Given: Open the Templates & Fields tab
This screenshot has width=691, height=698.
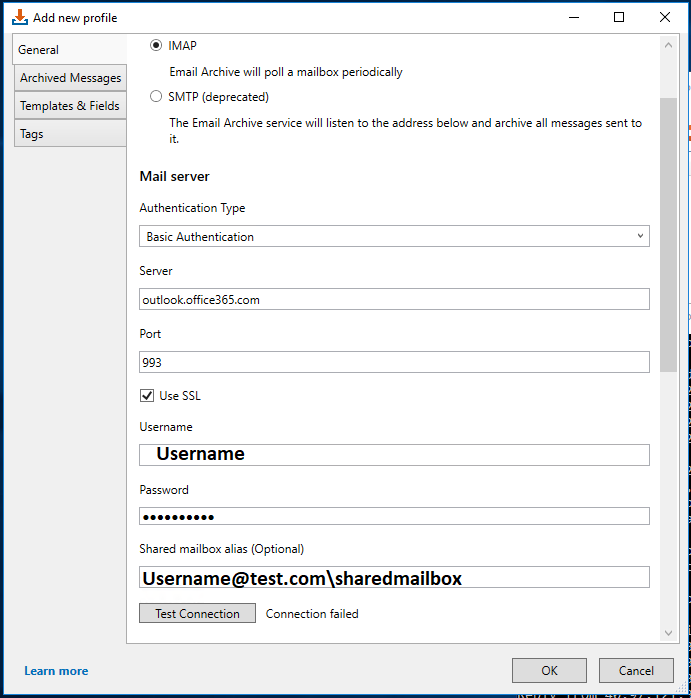Looking at the screenshot, I should click(70, 106).
